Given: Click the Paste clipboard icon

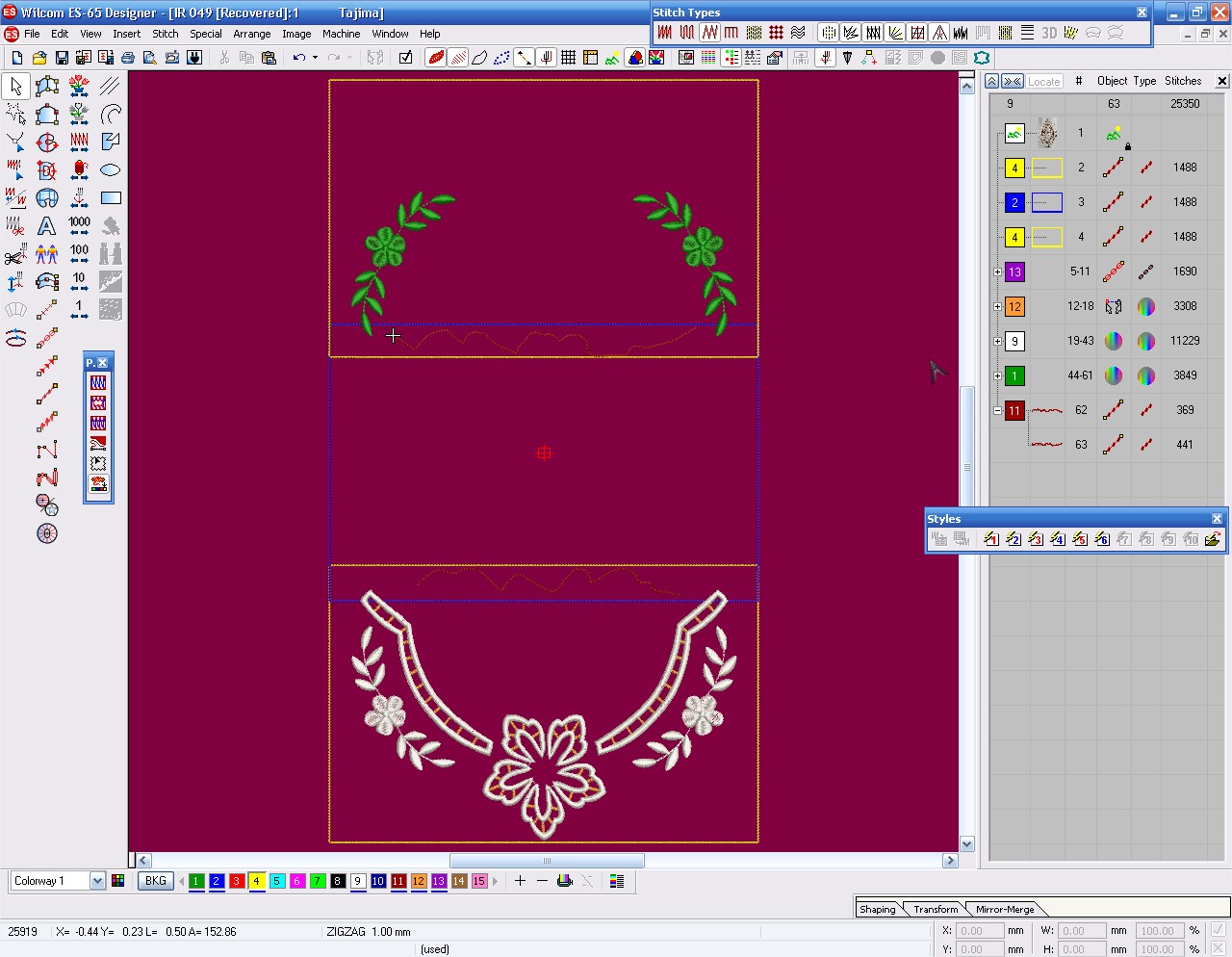Looking at the screenshot, I should (x=269, y=58).
